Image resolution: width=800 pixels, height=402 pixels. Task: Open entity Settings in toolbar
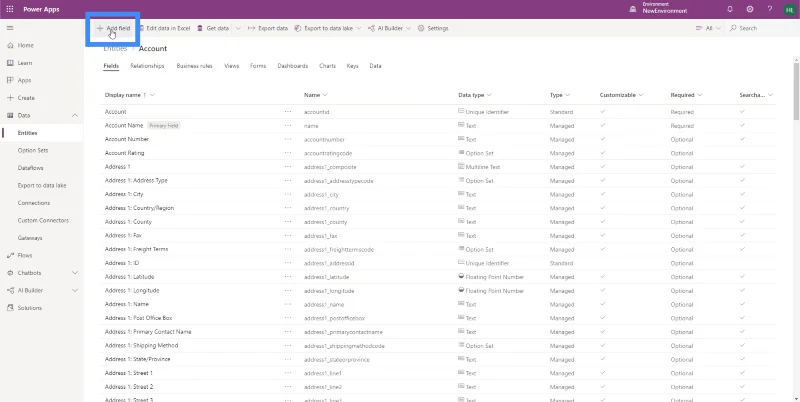point(433,28)
